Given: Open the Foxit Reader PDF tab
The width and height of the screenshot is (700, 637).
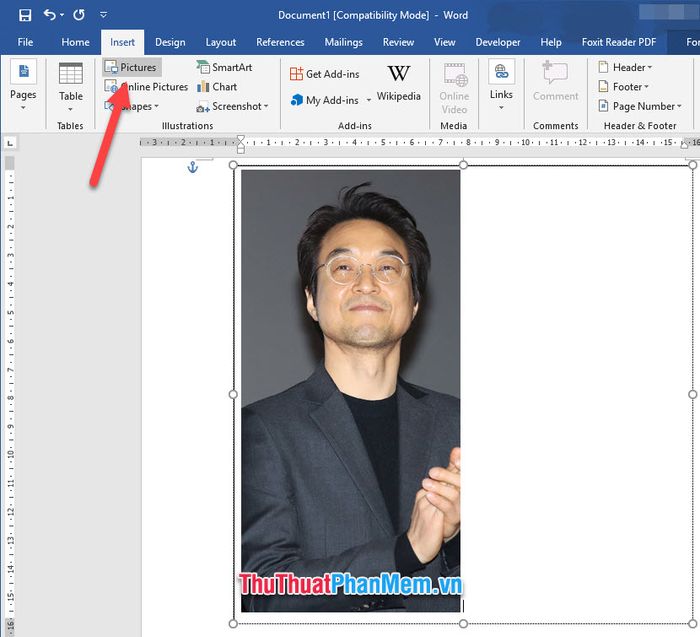Looking at the screenshot, I should click(619, 42).
